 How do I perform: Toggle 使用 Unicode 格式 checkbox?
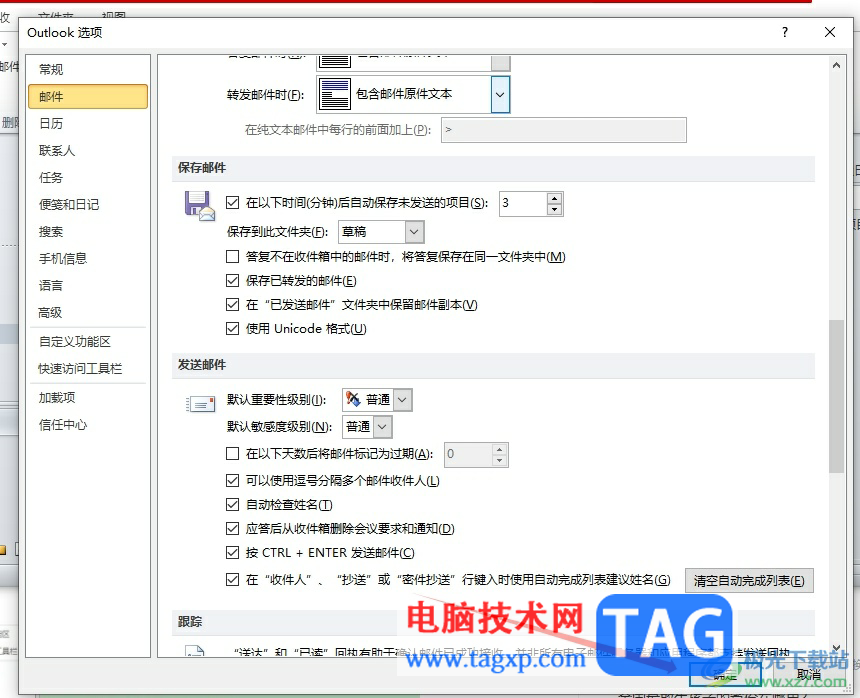point(233,328)
